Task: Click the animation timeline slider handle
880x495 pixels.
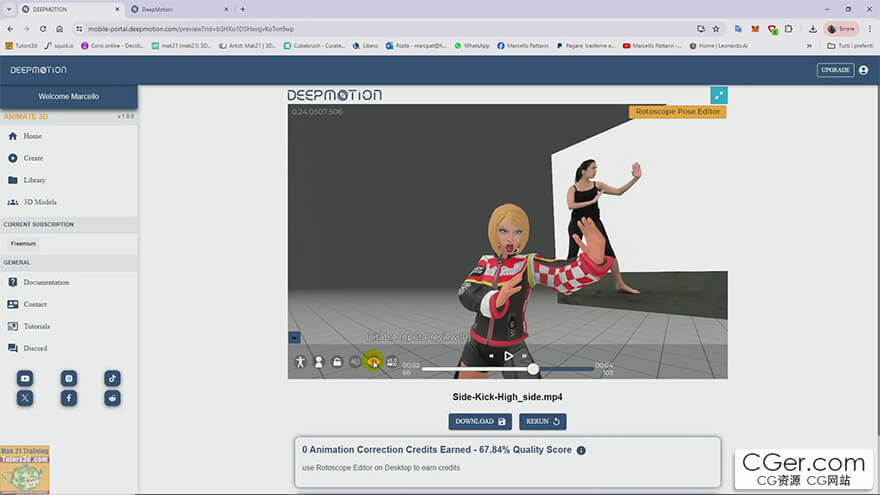Action: click(x=533, y=369)
